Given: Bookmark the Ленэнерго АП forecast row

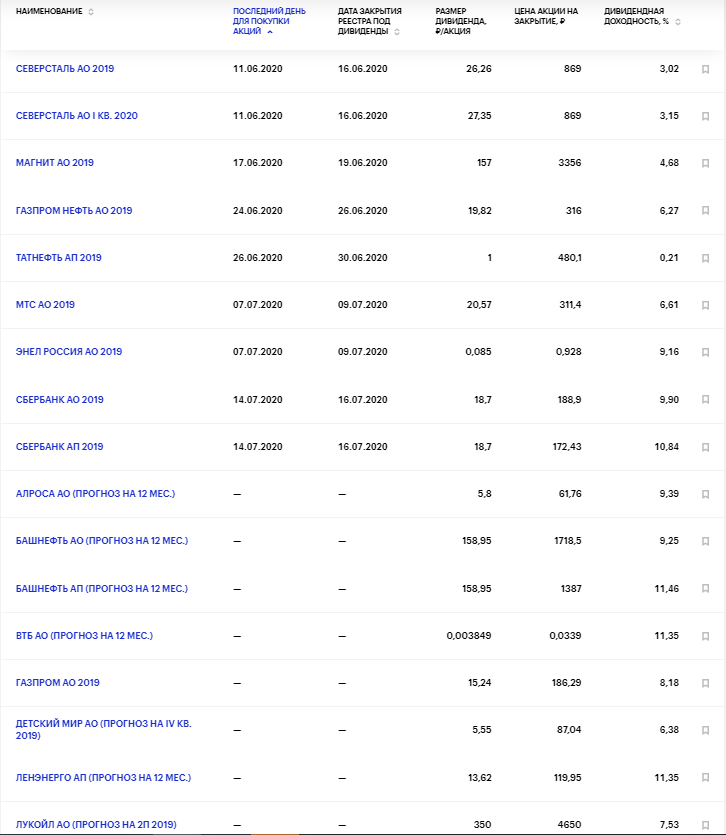Looking at the screenshot, I should [705, 777].
